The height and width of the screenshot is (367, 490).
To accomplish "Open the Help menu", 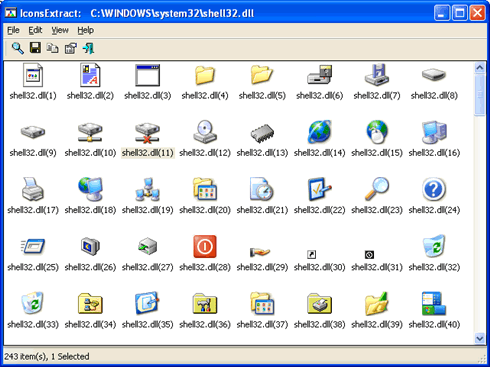I will pyautogui.click(x=86, y=30).
